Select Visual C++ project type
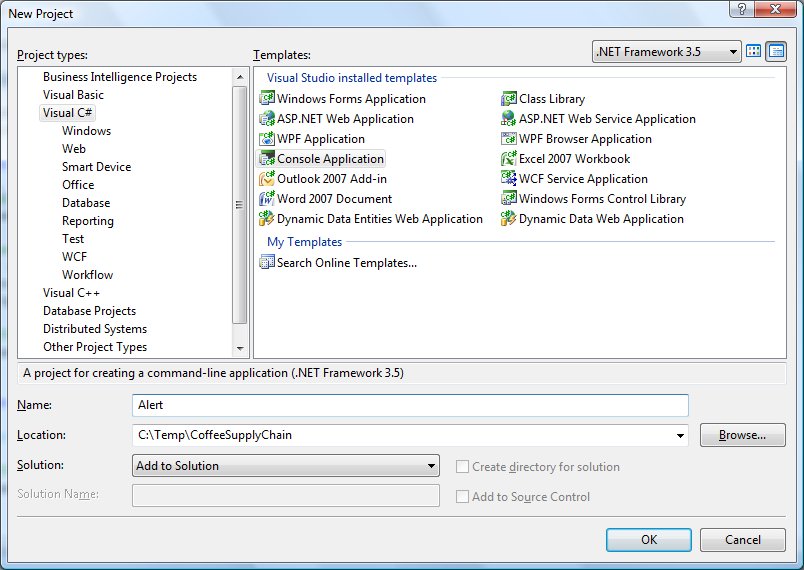Image resolution: width=804 pixels, height=570 pixels. point(71,293)
